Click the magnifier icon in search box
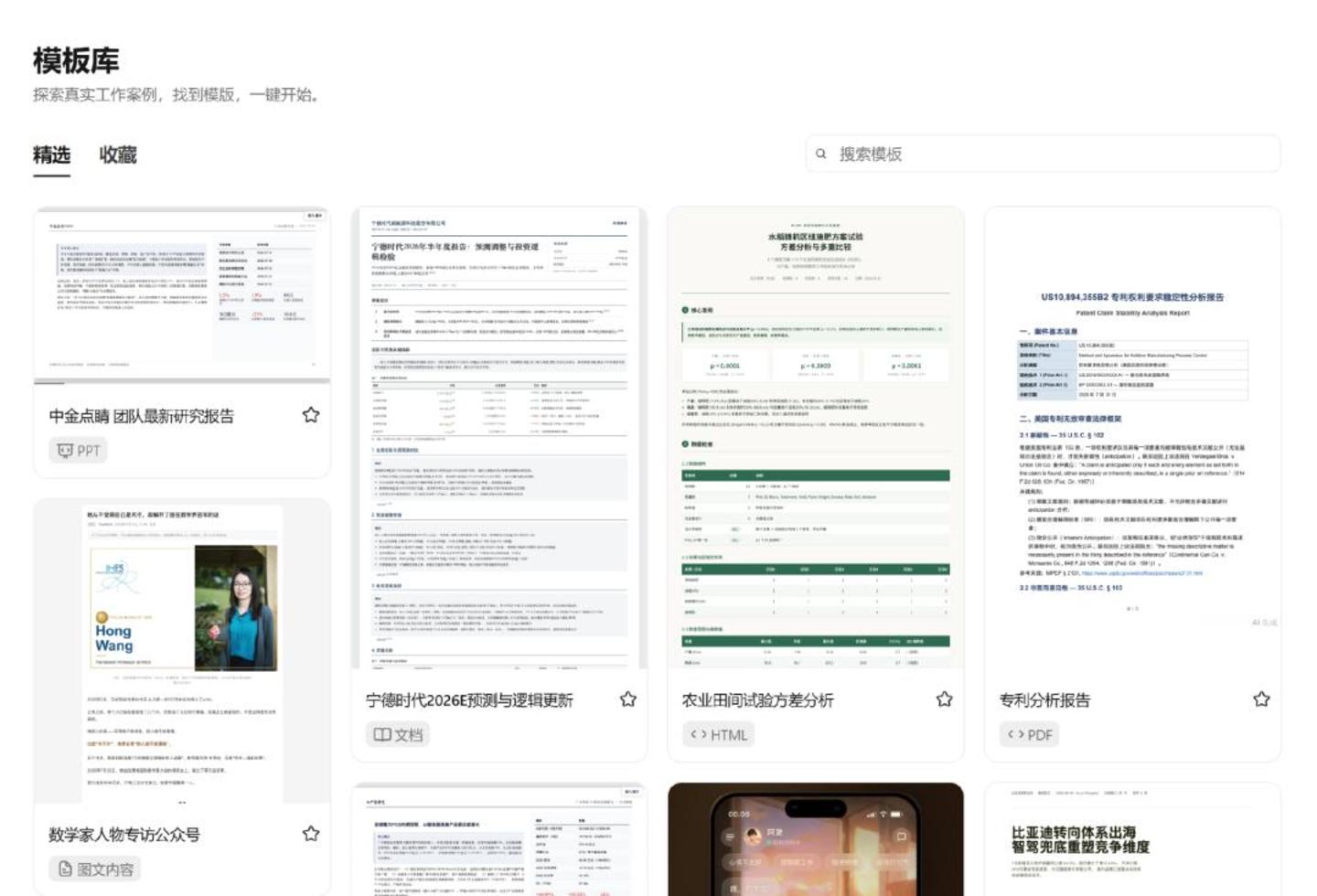 (821, 154)
